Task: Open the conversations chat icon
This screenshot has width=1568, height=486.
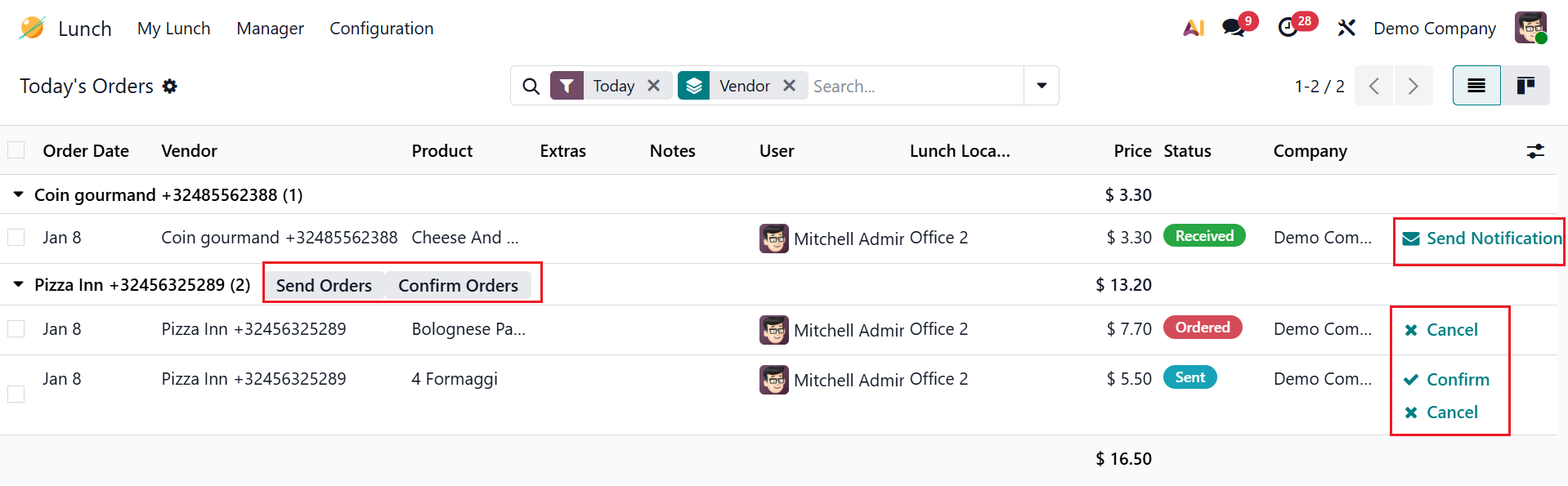Action: (1234, 28)
